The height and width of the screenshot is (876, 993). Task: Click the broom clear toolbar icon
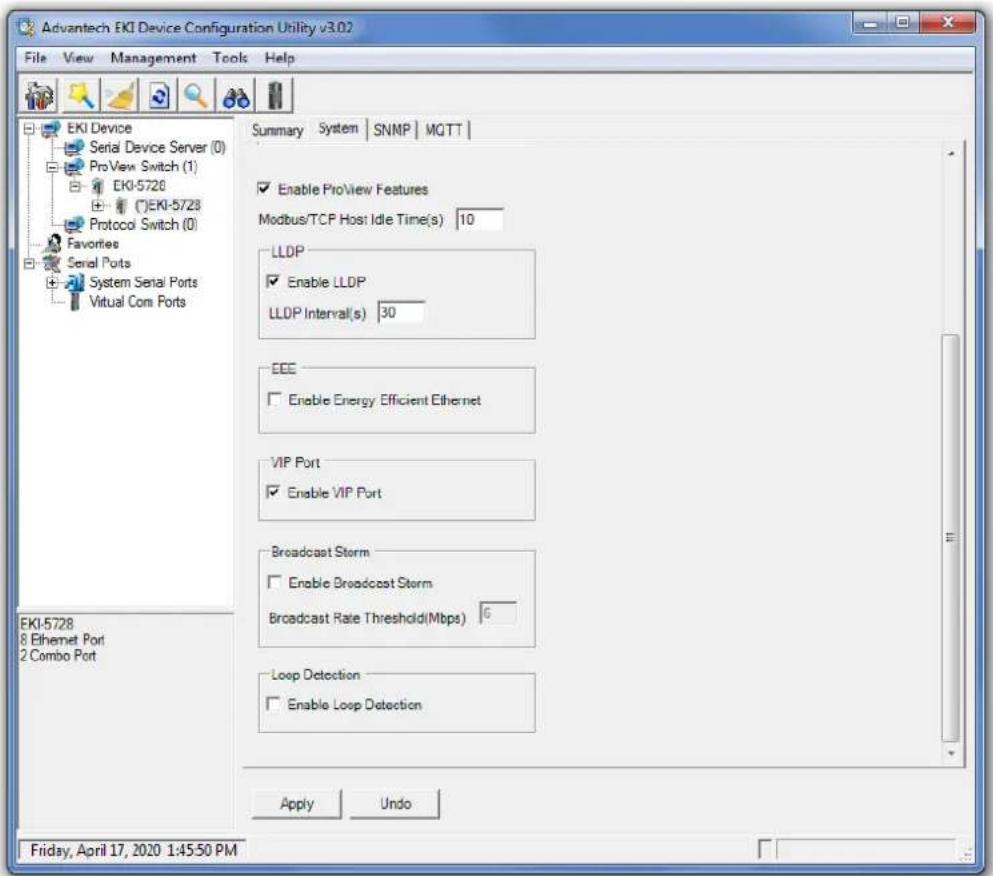pos(120,96)
